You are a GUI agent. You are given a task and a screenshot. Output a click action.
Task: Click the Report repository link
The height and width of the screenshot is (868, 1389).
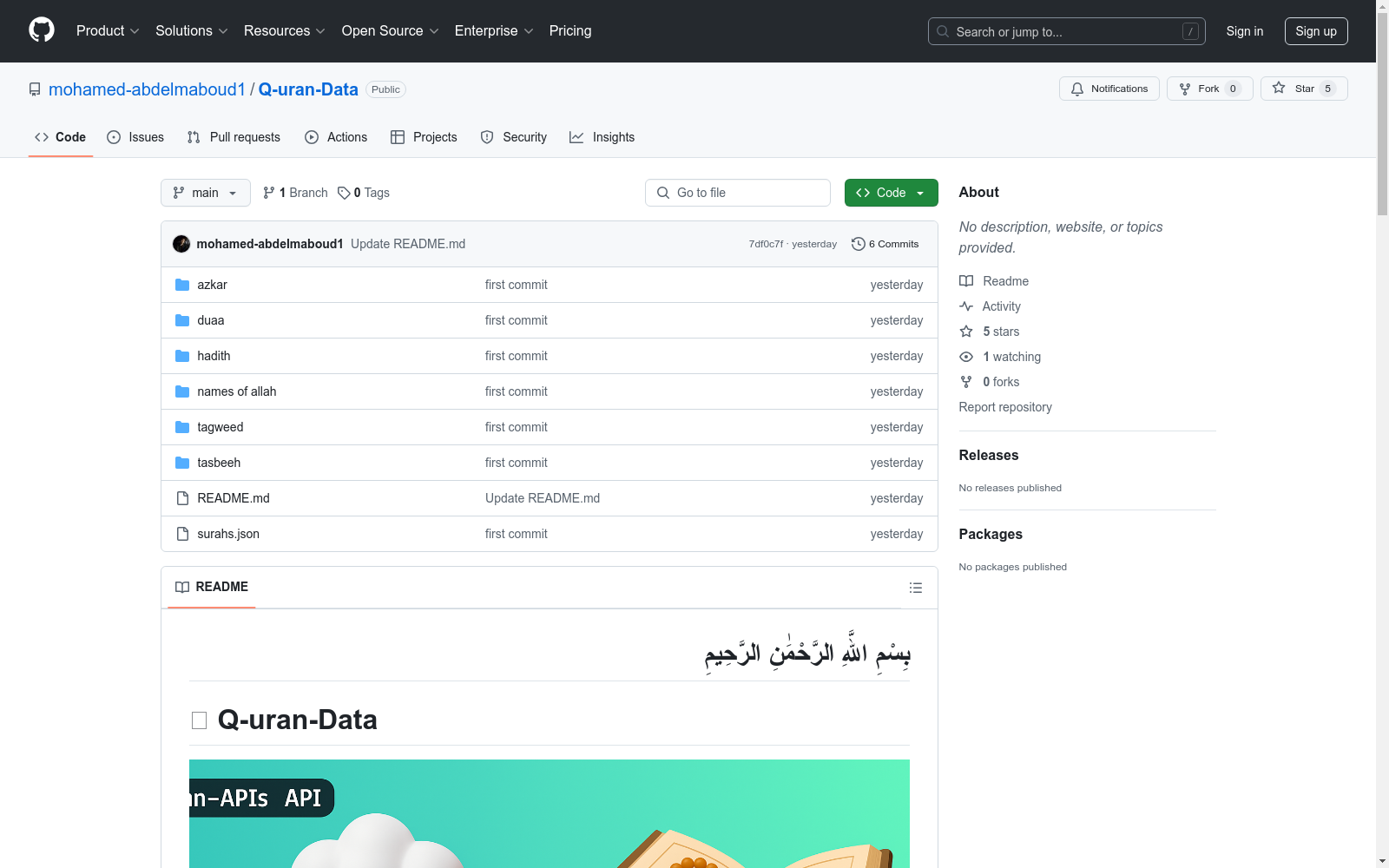(1005, 407)
